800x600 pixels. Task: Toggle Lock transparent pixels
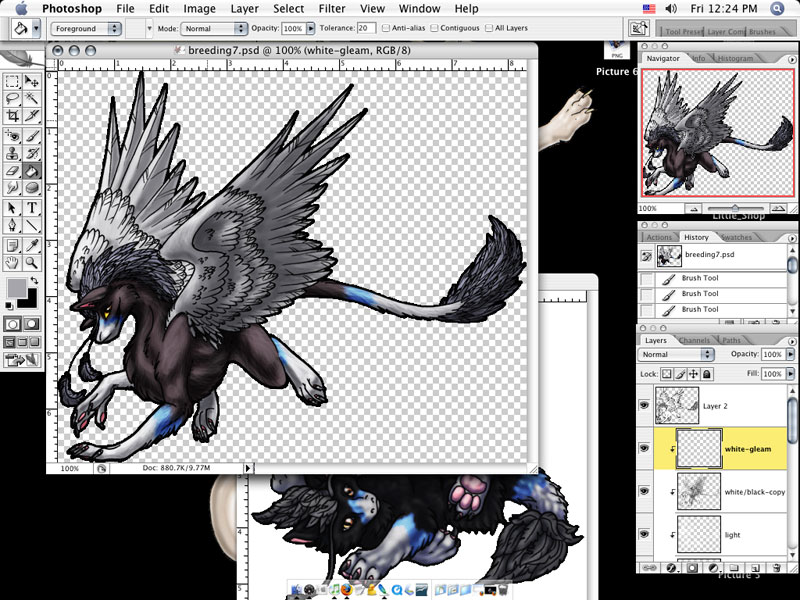pyautogui.click(x=667, y=374)
